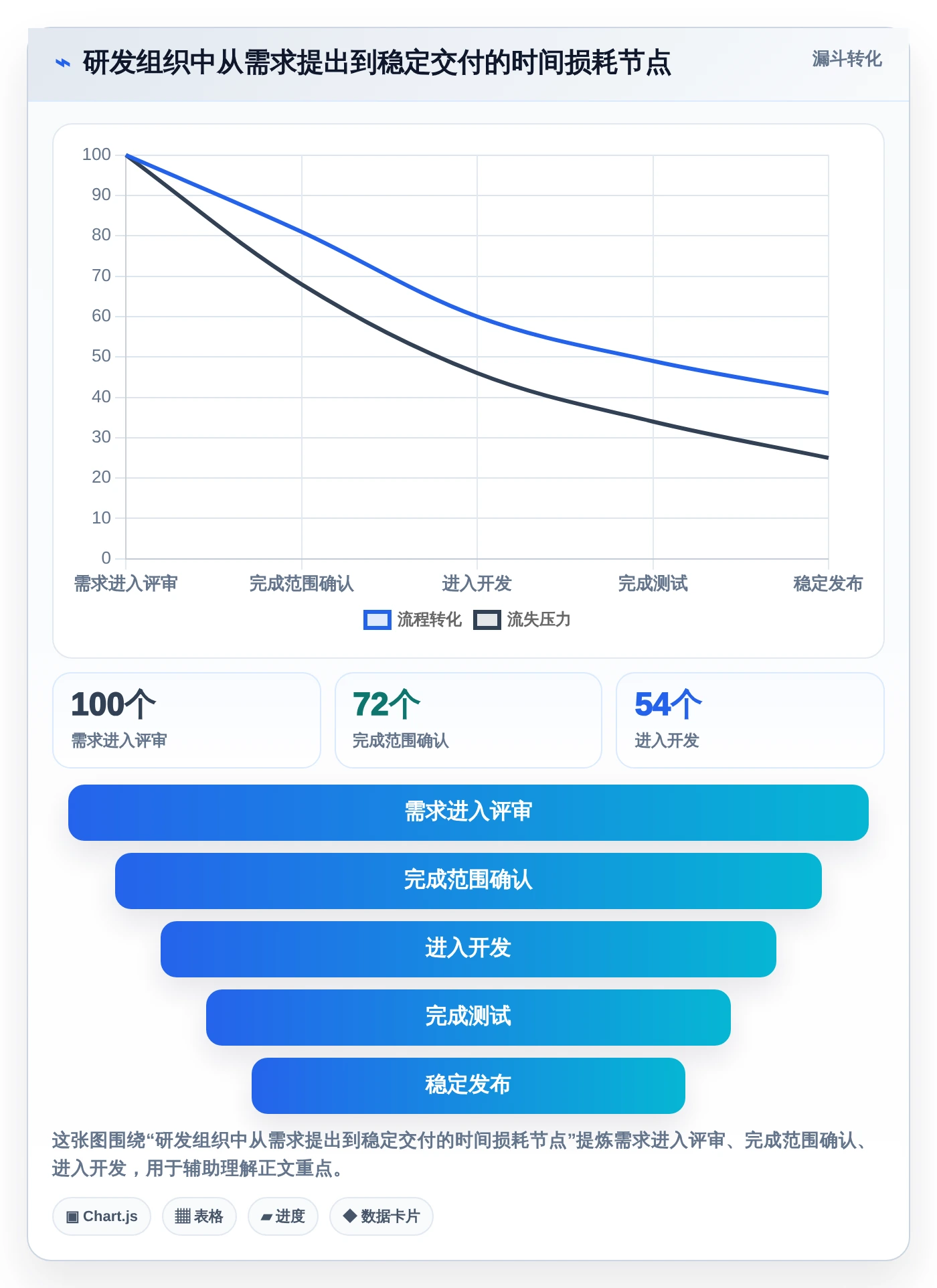Select the Chart.js tag chip

(x=102, y=1216)
